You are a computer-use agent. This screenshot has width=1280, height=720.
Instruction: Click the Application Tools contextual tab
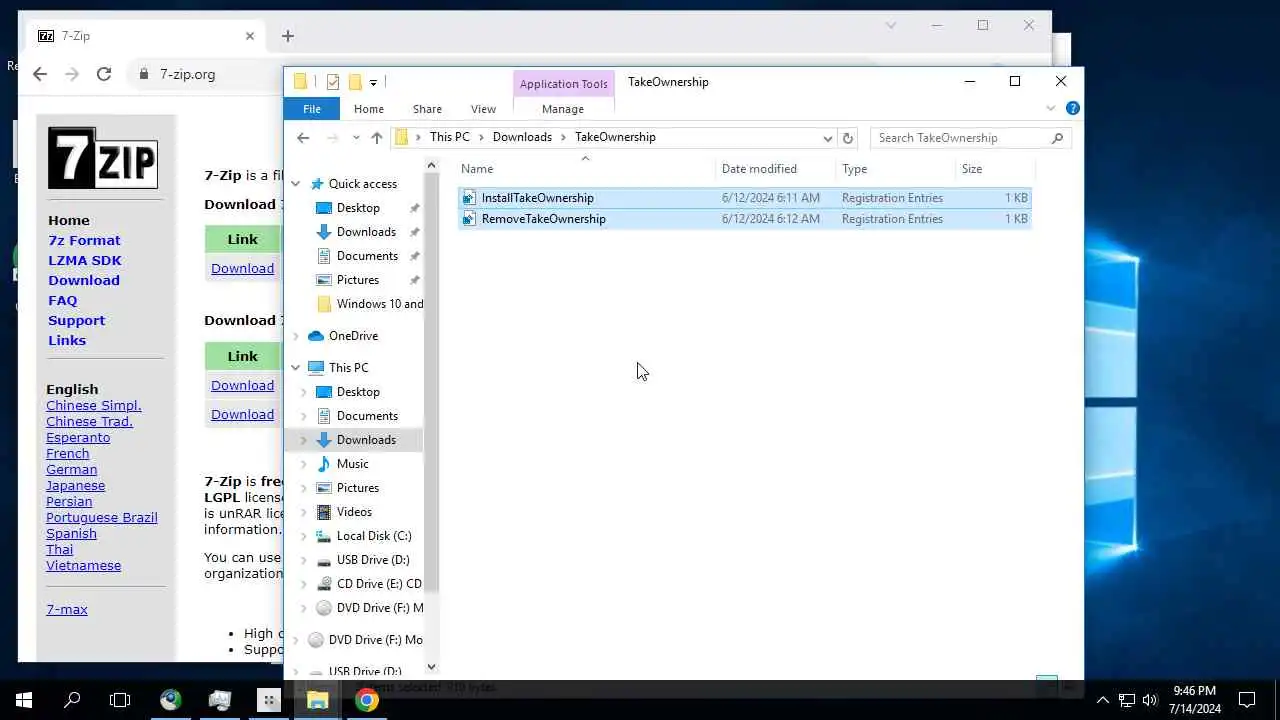563,84
